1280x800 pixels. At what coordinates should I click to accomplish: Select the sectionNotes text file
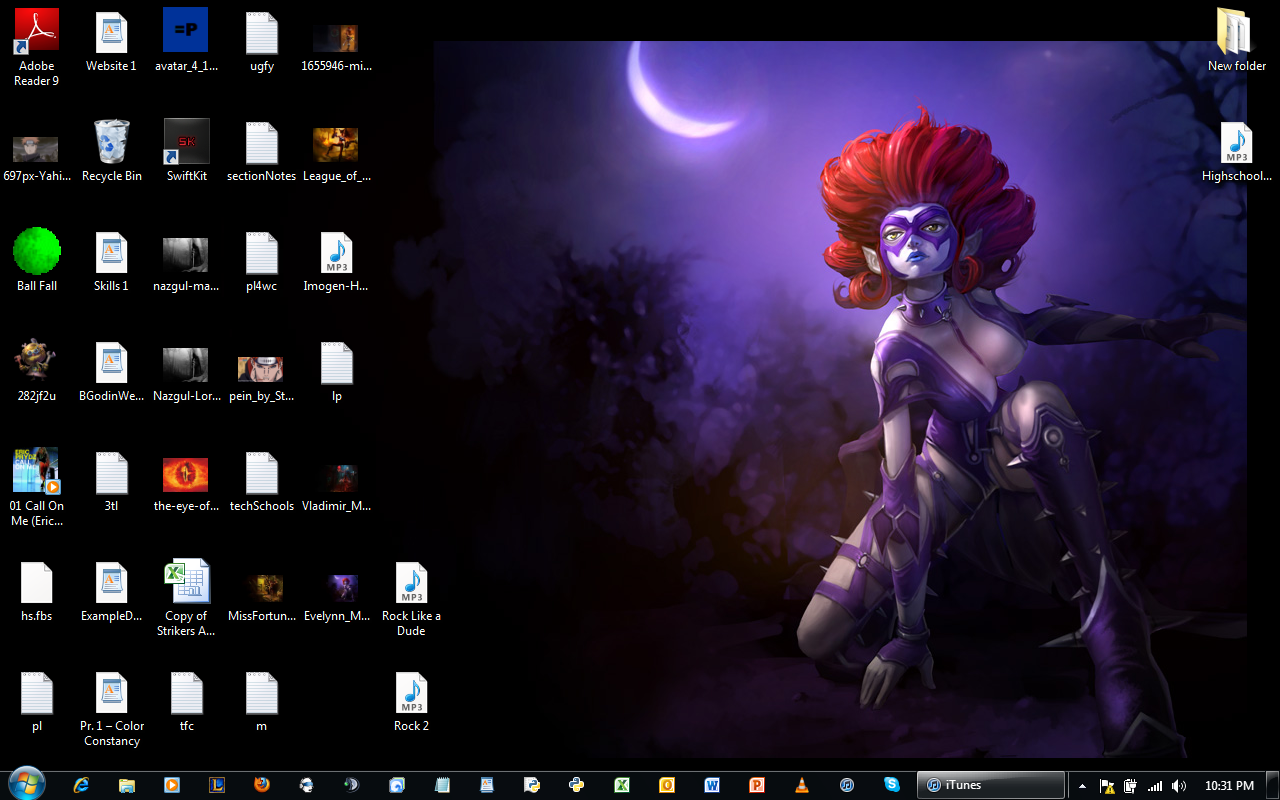tap(261, 143)
